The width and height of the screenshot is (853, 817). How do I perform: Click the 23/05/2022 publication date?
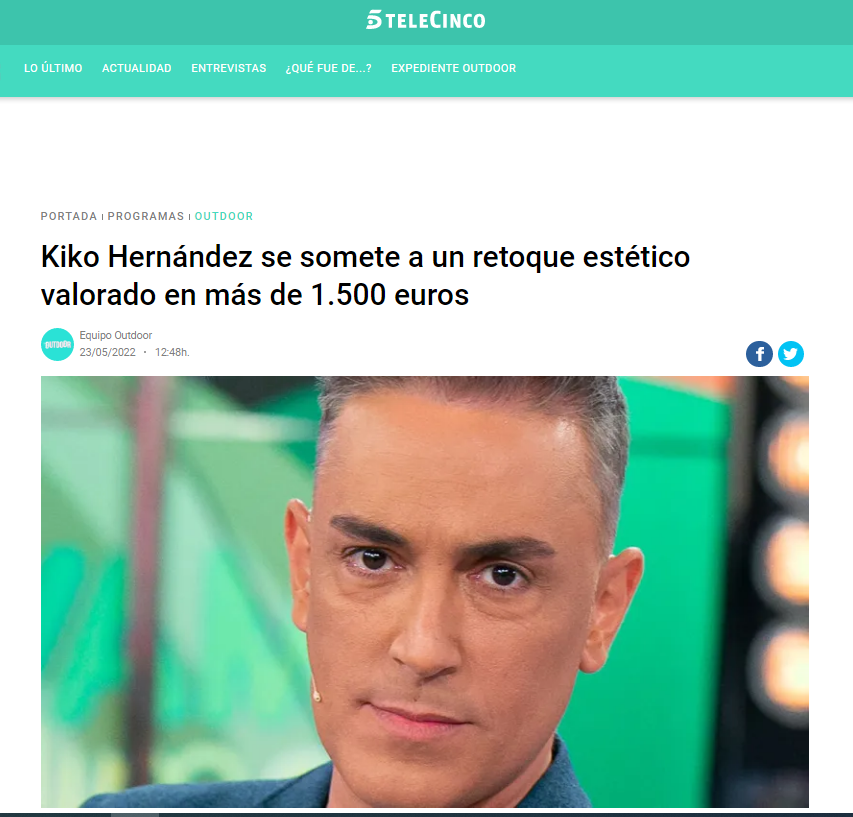(x=108, y=352)
